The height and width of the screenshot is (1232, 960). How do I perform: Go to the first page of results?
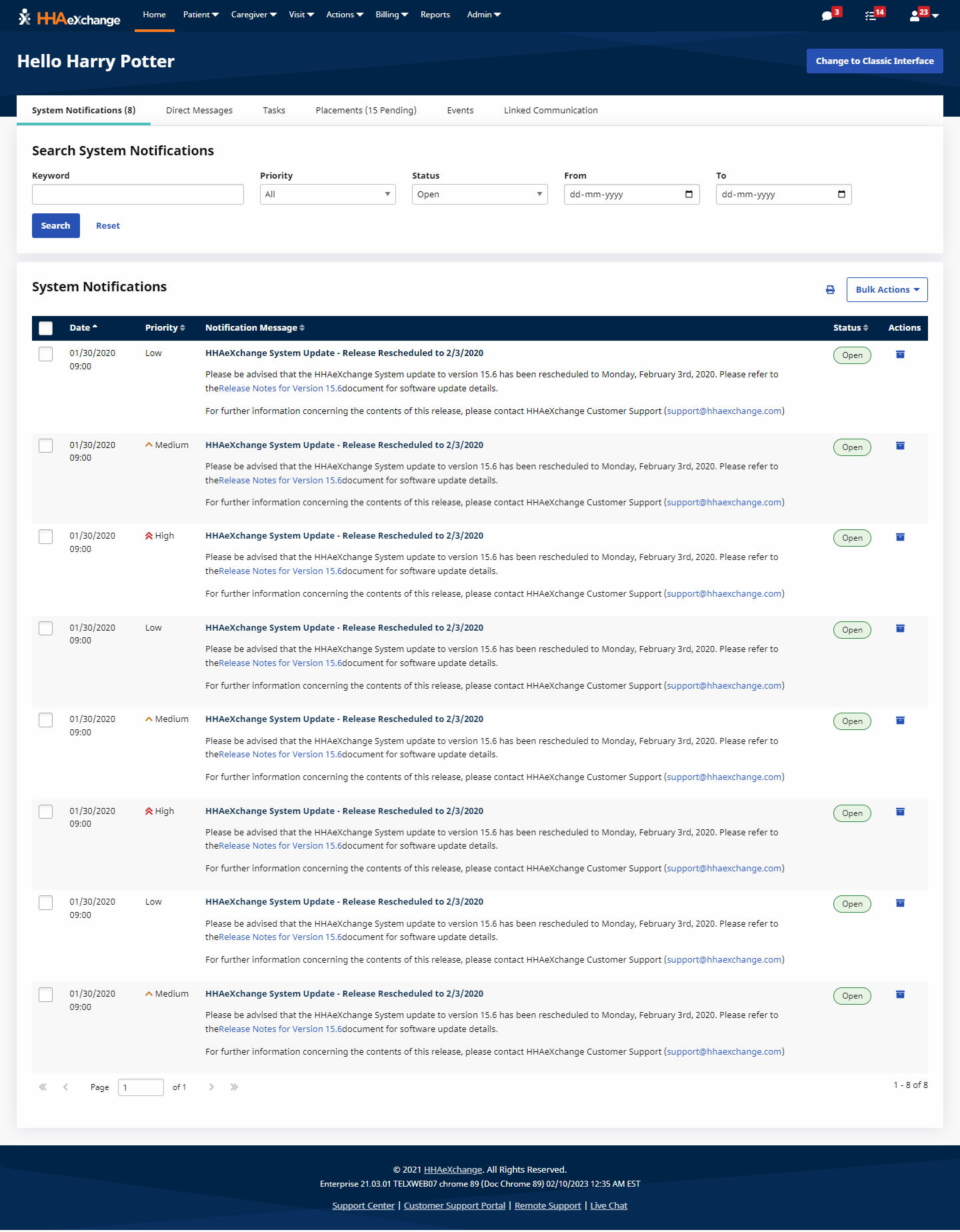point(43,1087)
